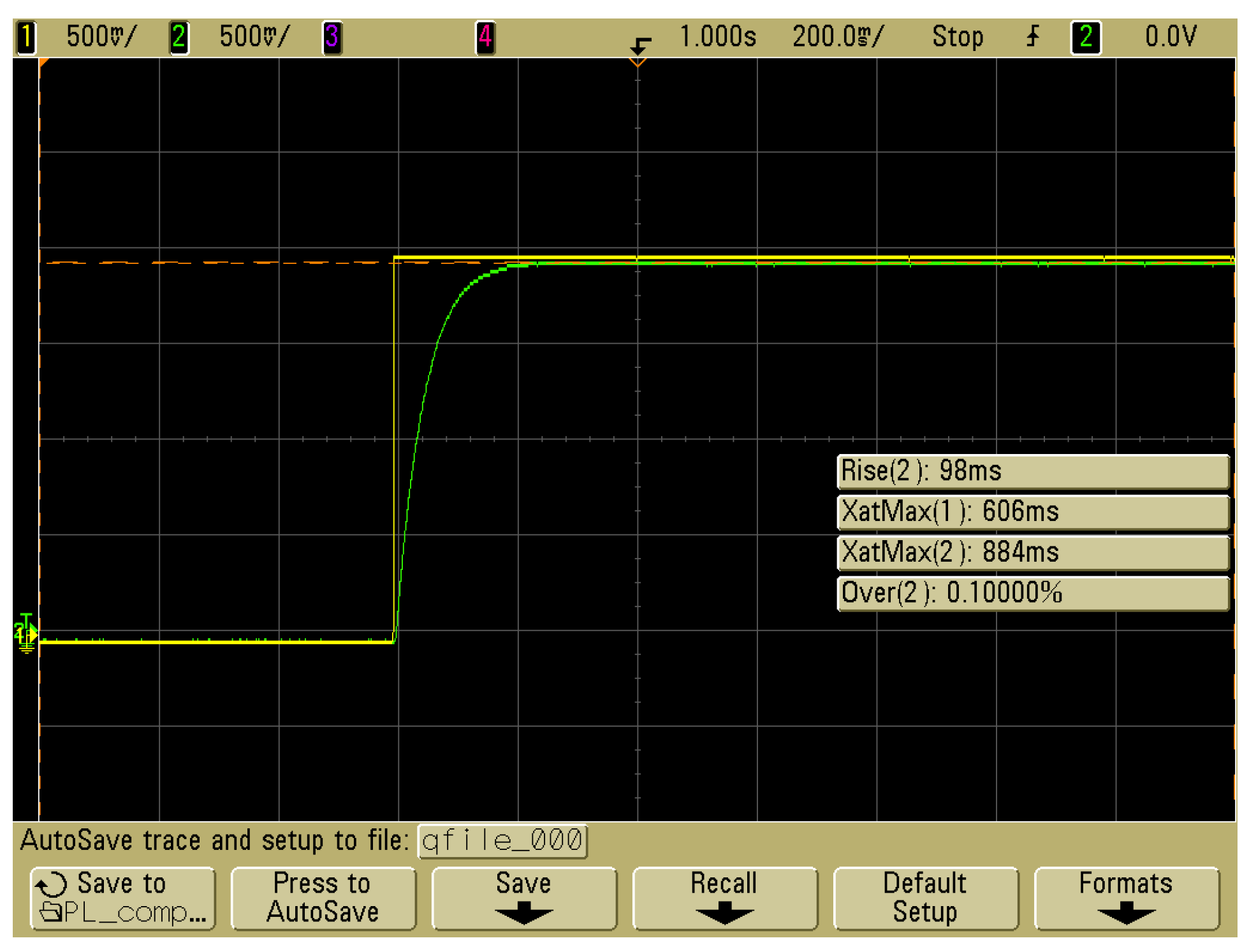Click the trigger source channel 2 badge

click(1085, 38)
